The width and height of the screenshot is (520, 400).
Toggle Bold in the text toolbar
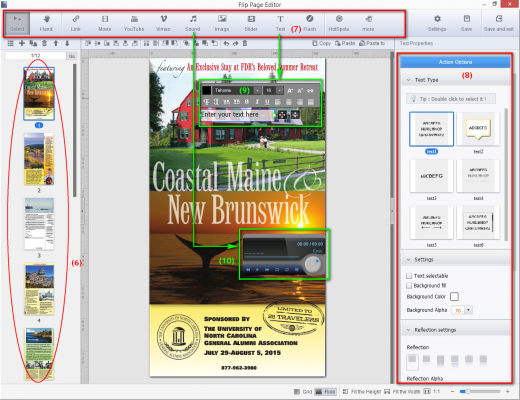tap(247, 102)
